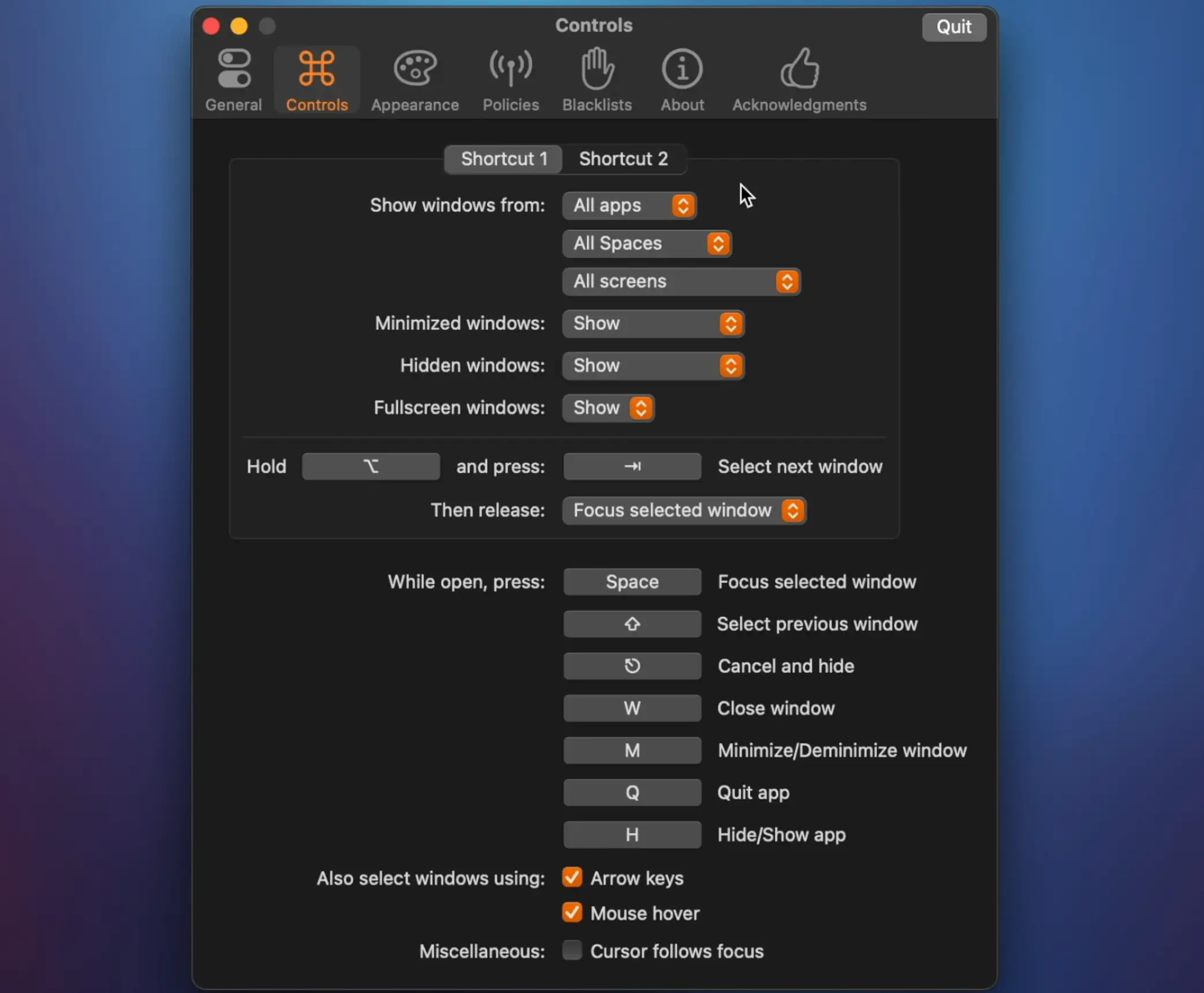
Task: Toggle Arrow keys selection option
Action: 571,878
